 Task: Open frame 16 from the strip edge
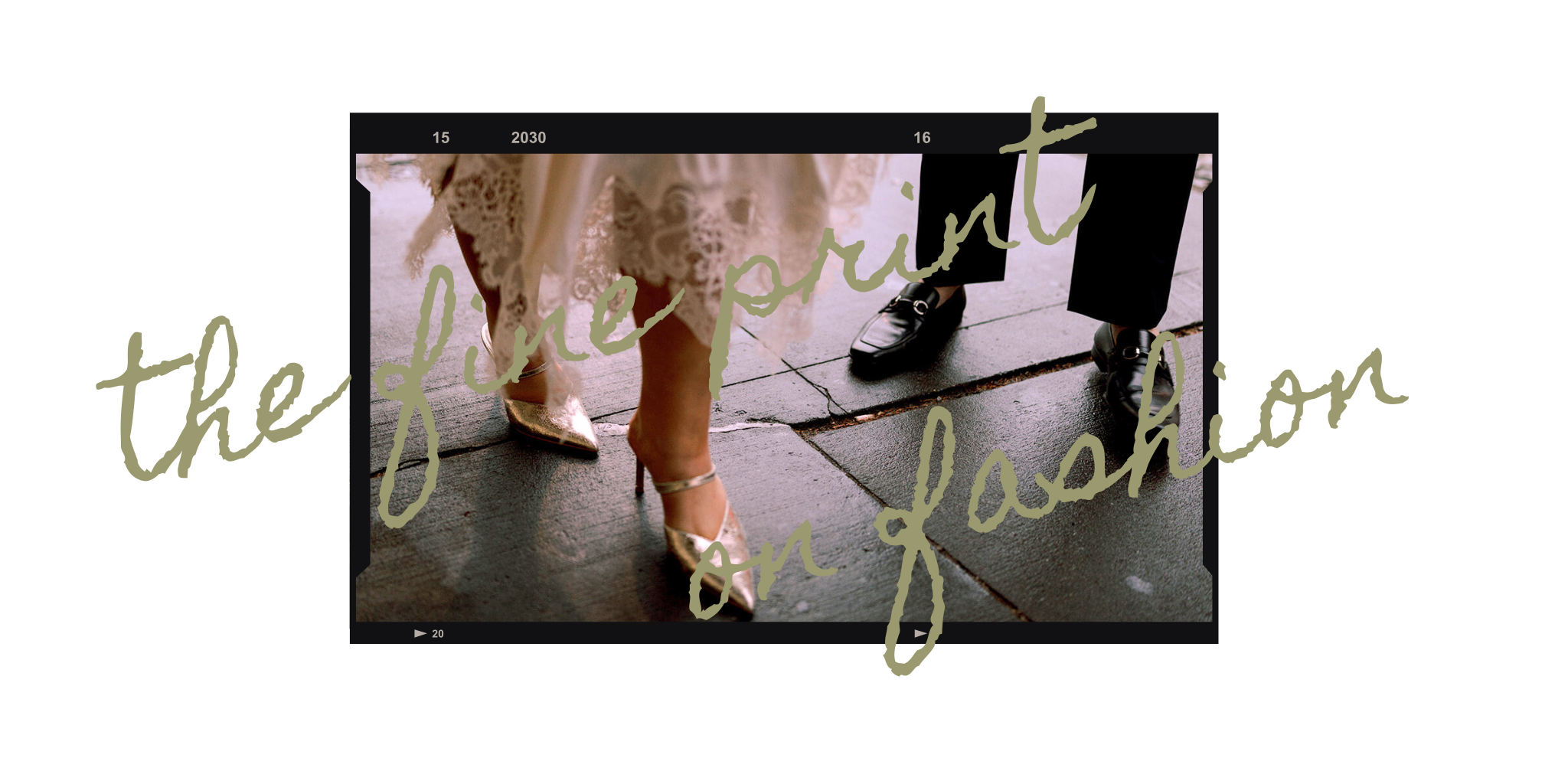click(x=923, y=137)
